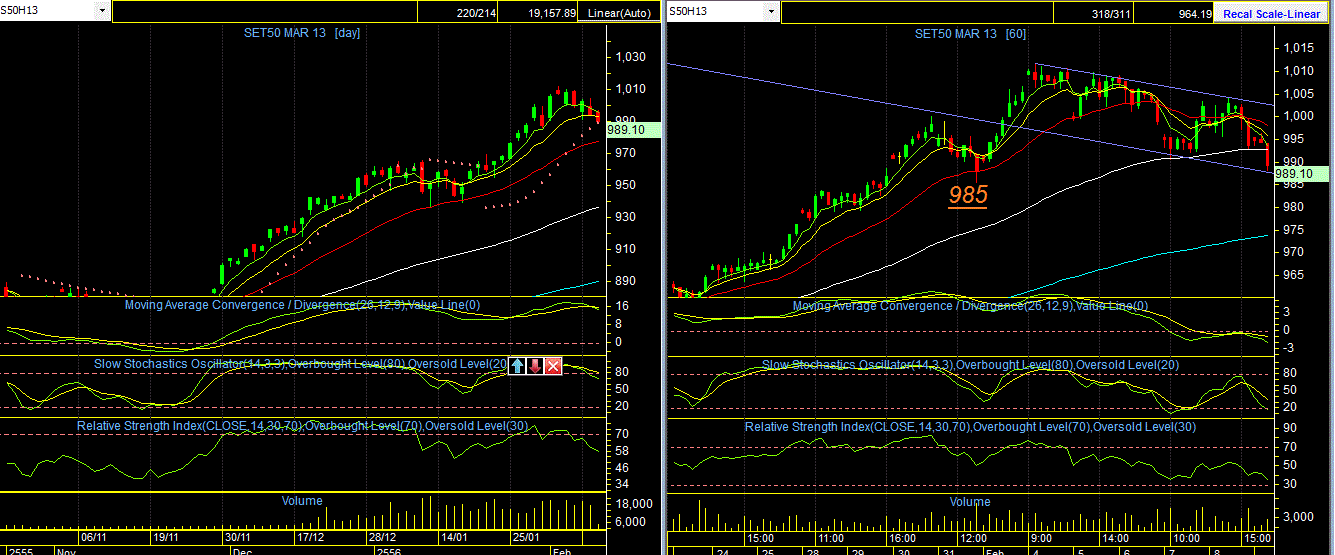This screenshot has width=1335, height=555.
Task: Click the 19,157.89 value in the left header
Action: 551,13
